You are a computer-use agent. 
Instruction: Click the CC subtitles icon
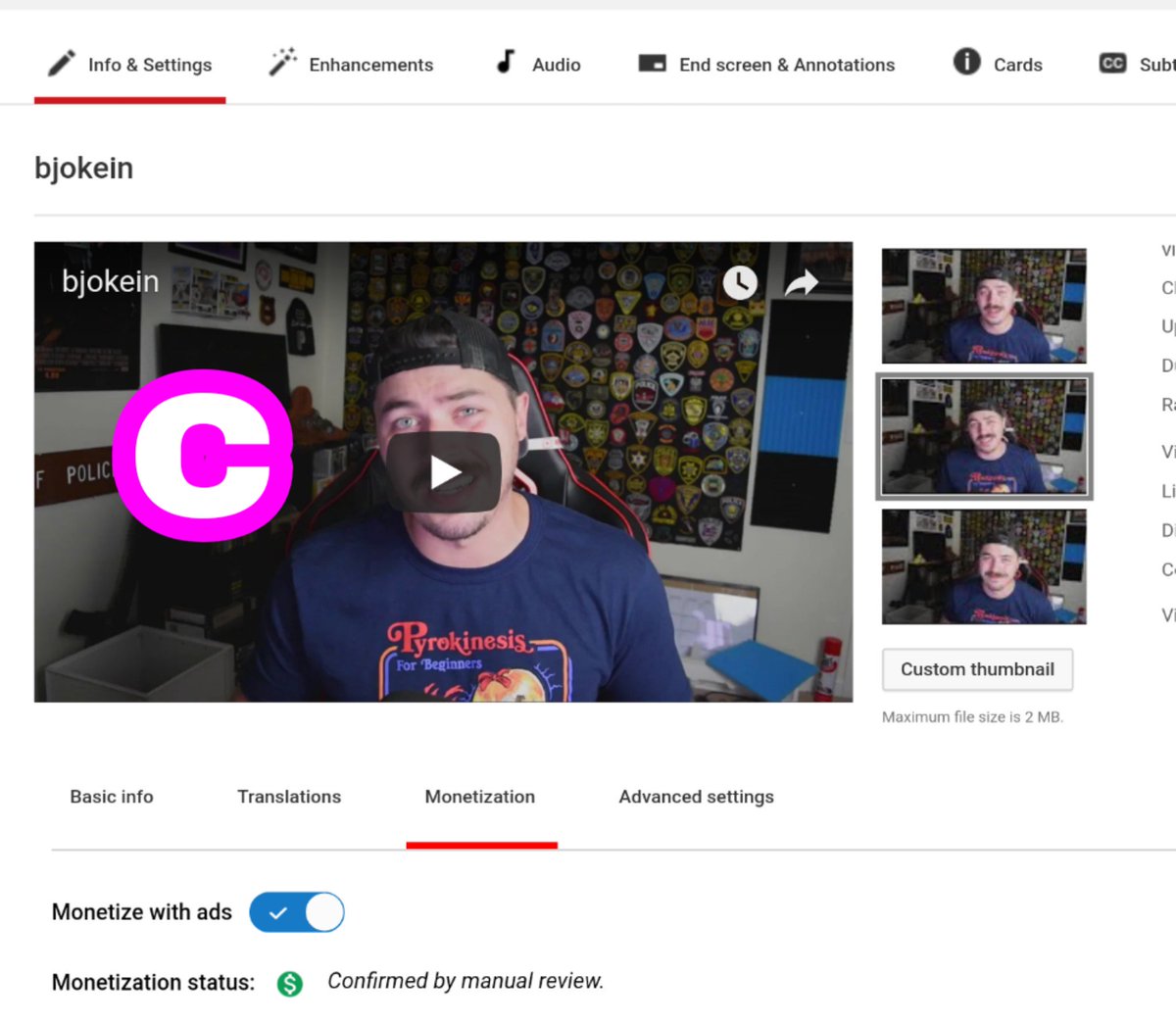[x=1112, y=63]
